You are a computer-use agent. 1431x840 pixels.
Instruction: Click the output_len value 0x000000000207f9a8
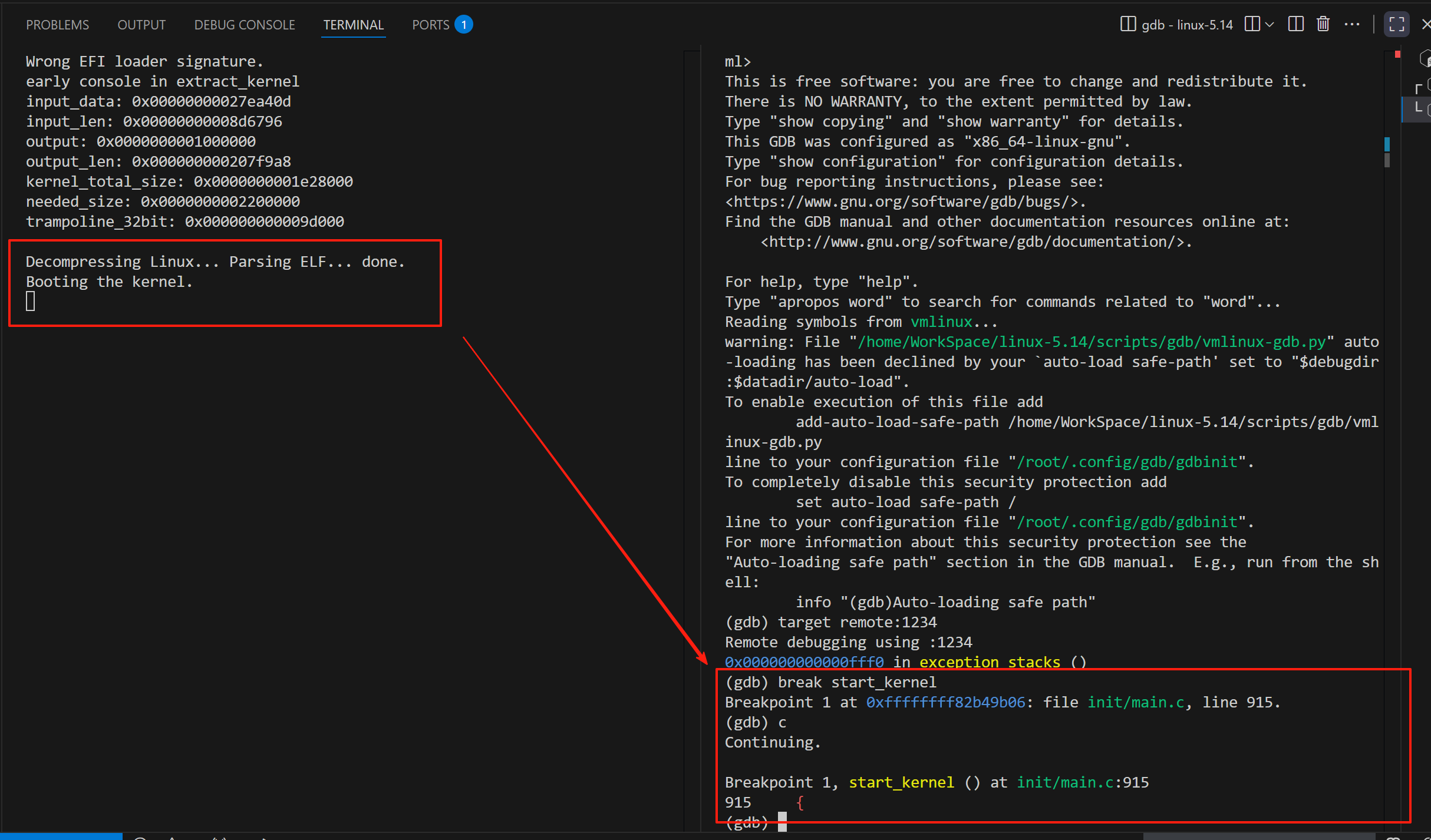[x=211, y=162]
